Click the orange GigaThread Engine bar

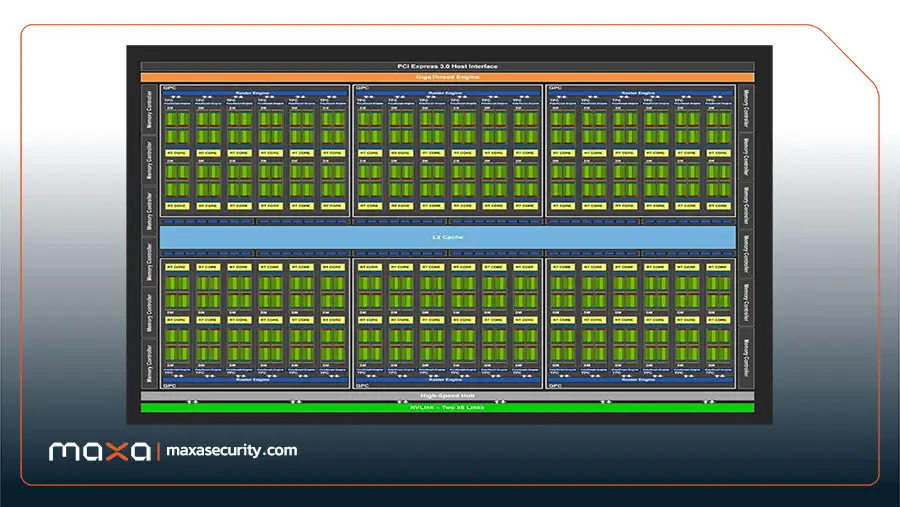coord(447,77)
